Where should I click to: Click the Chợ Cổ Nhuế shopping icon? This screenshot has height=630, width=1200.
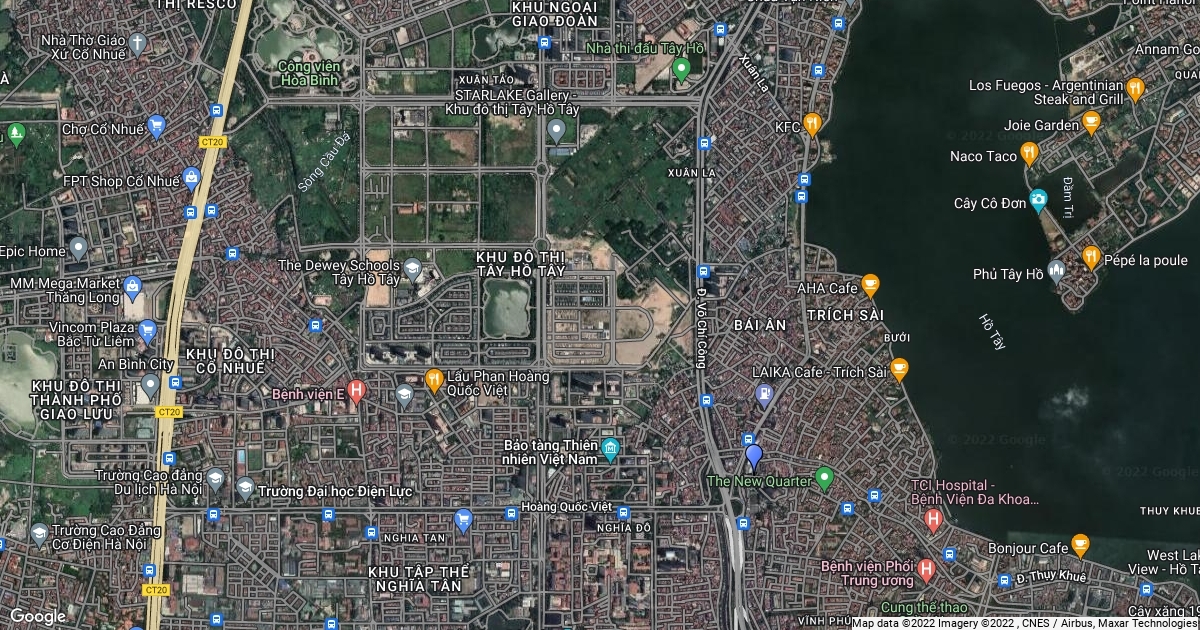155,126
